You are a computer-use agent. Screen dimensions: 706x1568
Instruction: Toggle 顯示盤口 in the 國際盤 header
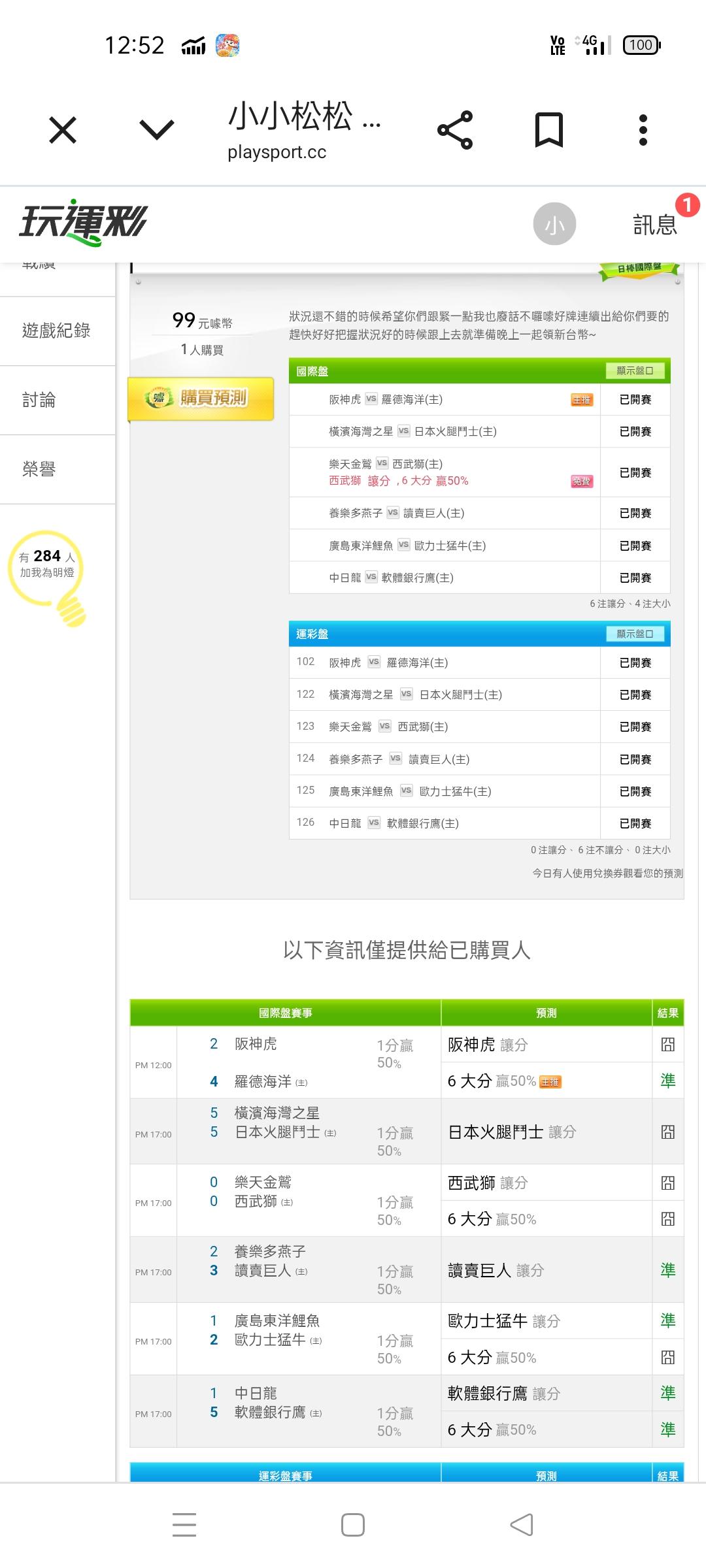(635, 370)
